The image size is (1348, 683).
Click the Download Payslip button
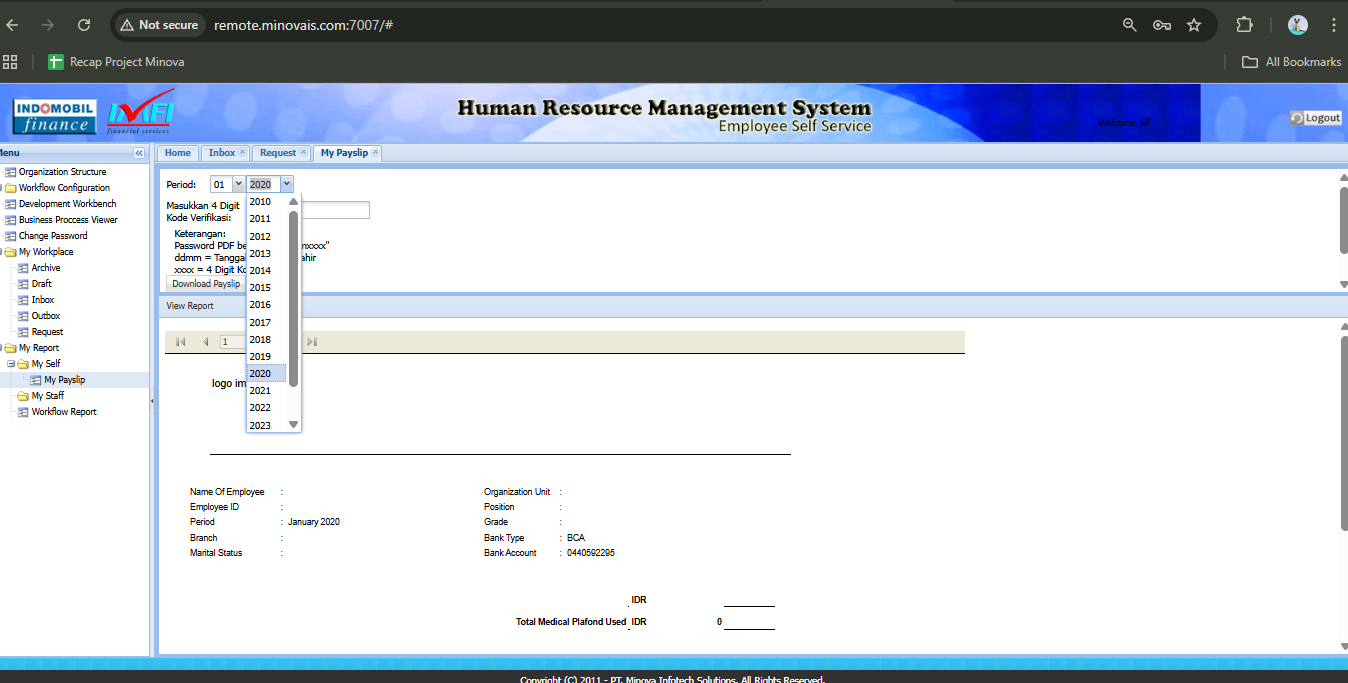click(x=206, y=284)
